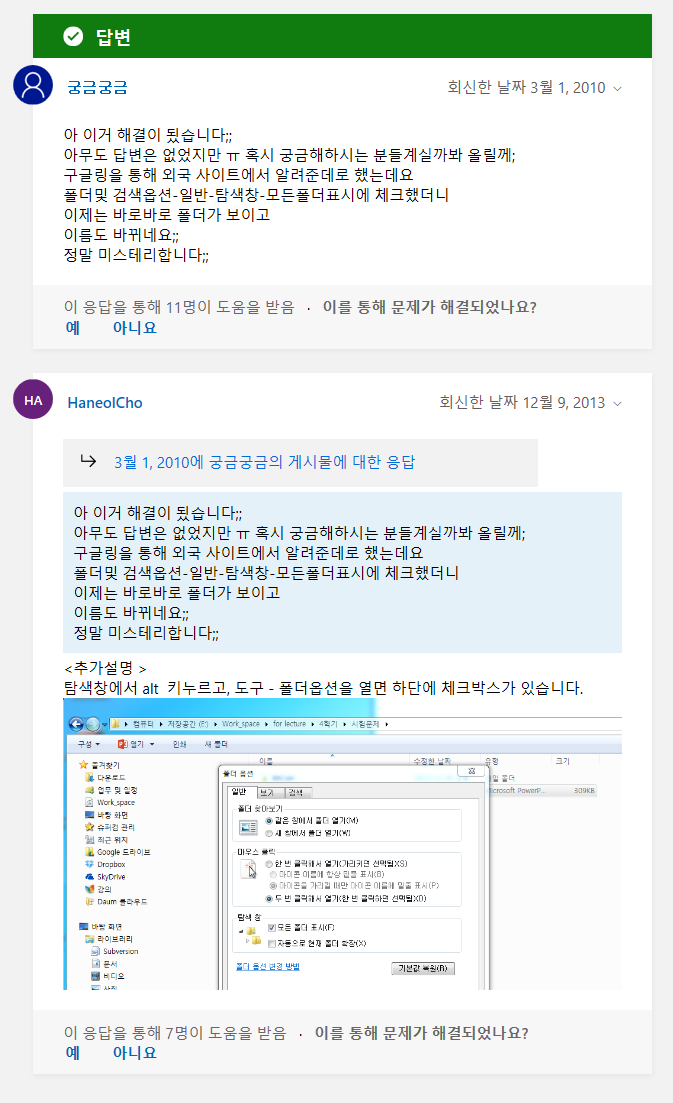Open the 궁금궁금 profile name link
The width and height of the screenshot is (673, 1103).
click(x=97, y=87)
